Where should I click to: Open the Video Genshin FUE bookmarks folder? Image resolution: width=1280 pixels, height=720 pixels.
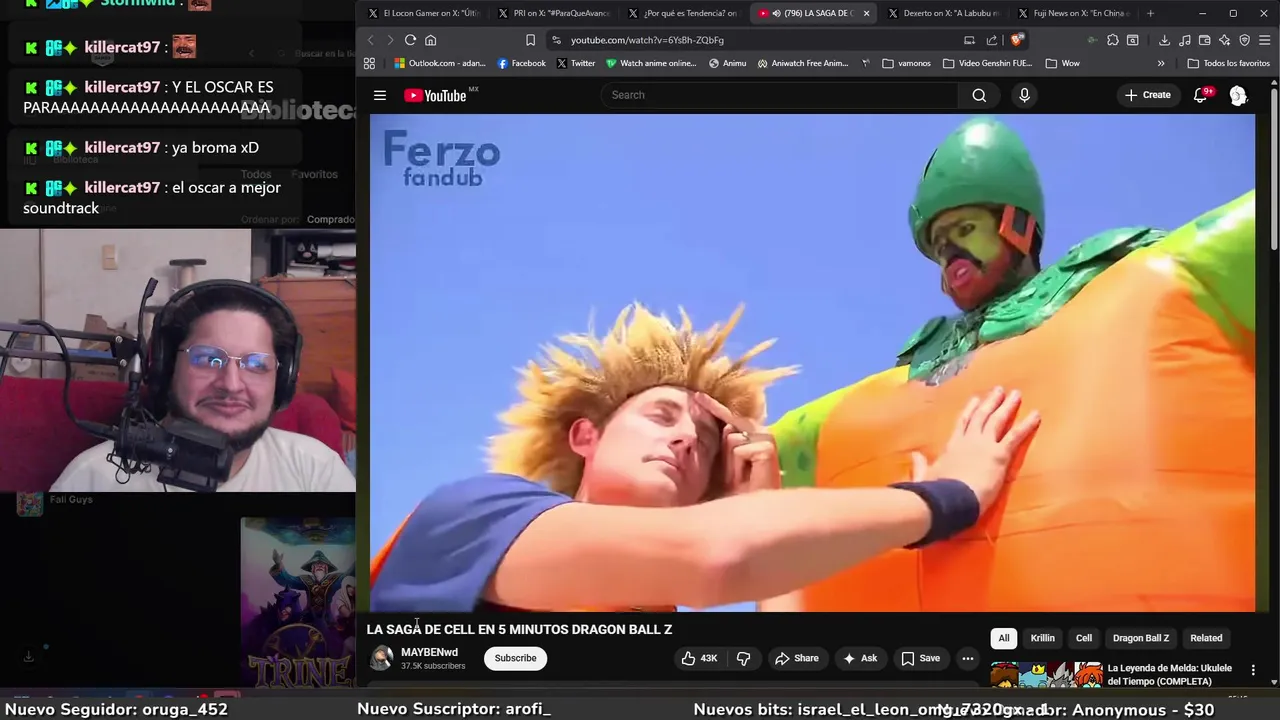pos(987,63)
